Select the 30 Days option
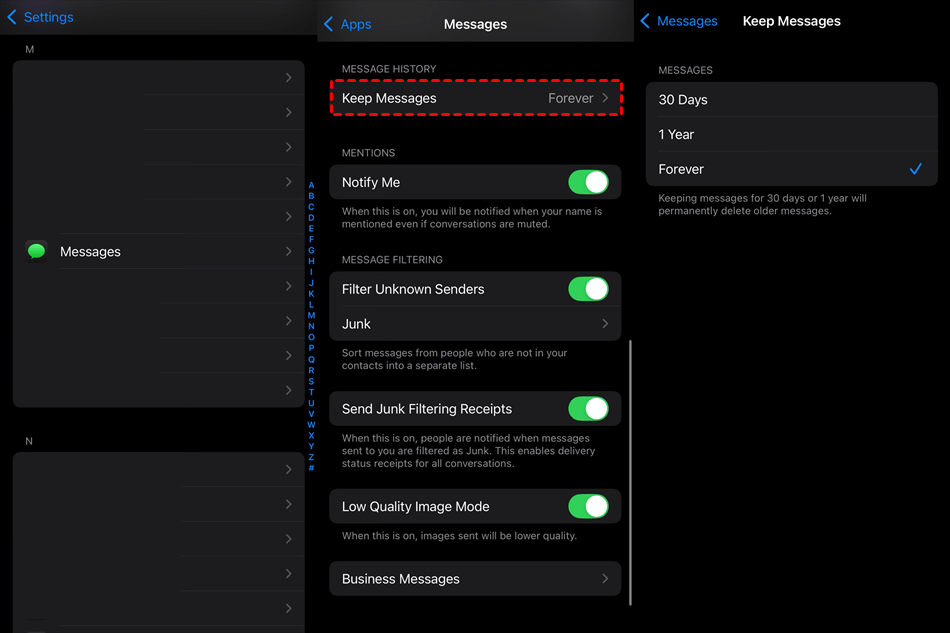950x633 pixels. point(792,100)
